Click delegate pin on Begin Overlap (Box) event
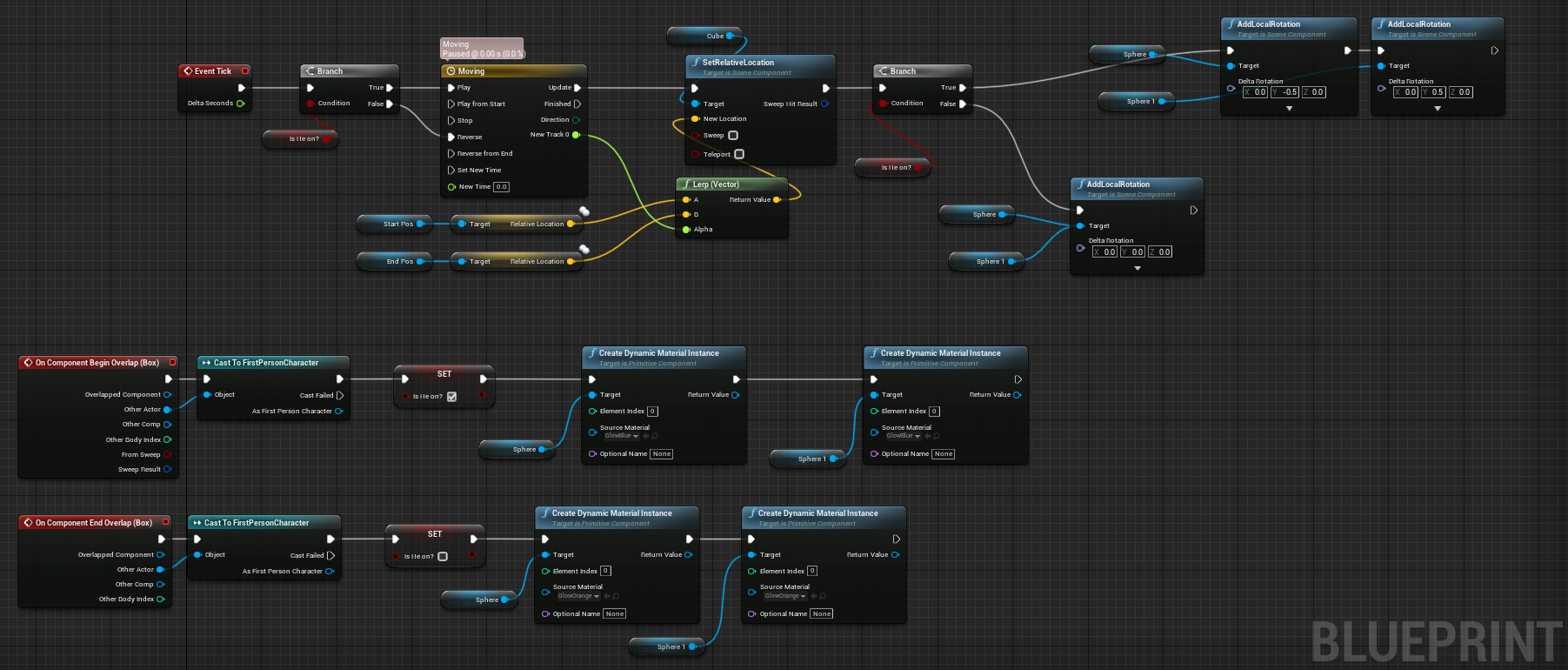1568x670 pixels. (x=172, y=362)
